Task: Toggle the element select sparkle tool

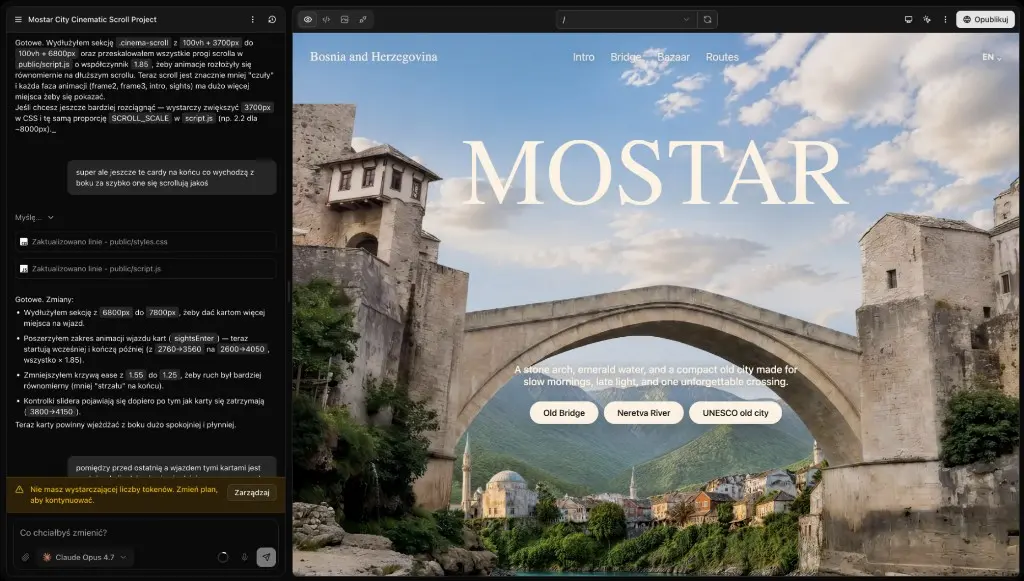Action: (x=927, y=20)
